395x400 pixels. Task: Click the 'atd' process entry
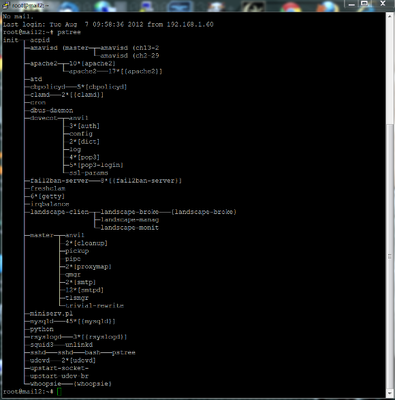pos(36,79)
